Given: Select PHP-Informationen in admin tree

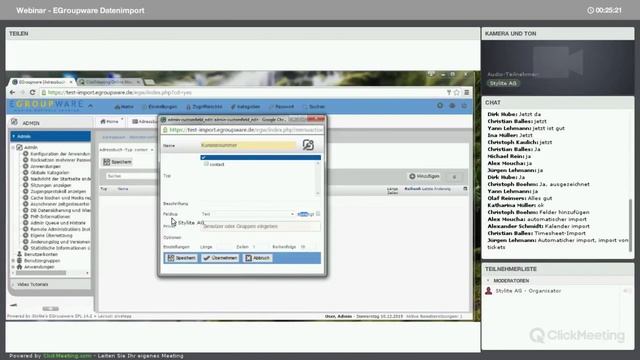Looking at the screenshot, I should [x=47, y=217].
